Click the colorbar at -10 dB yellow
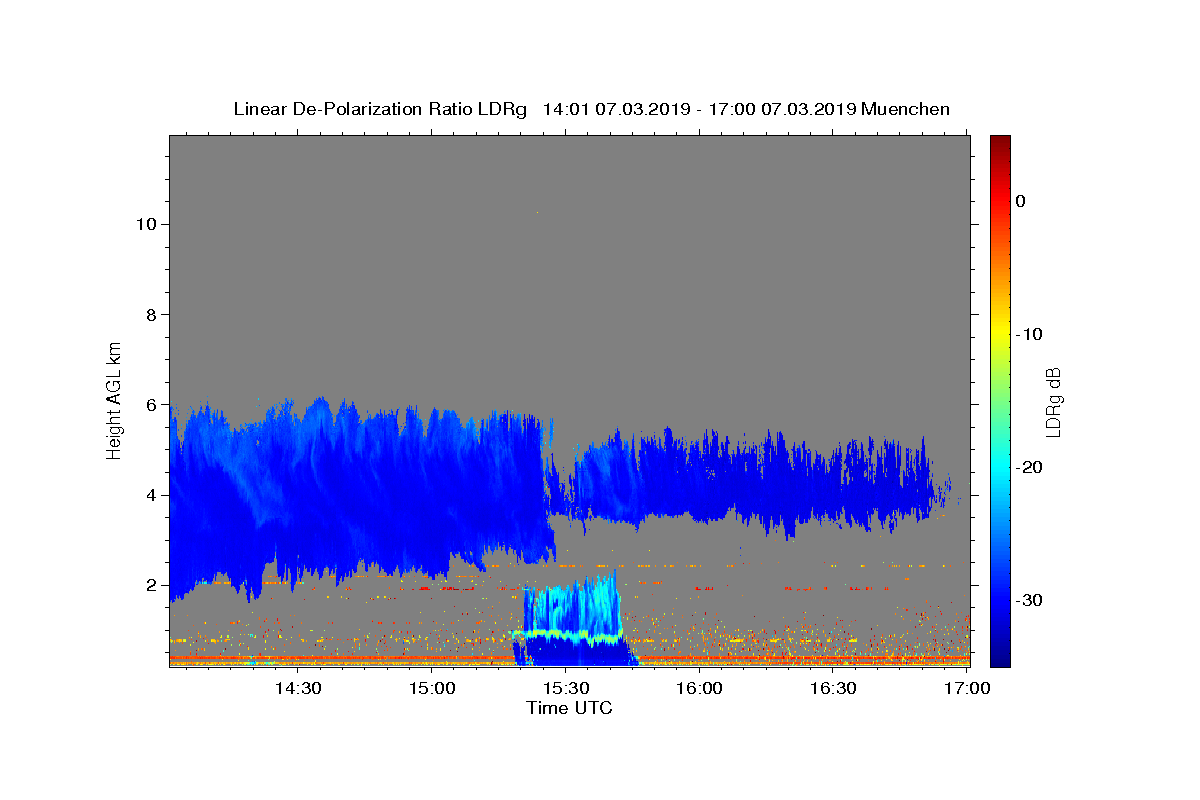Screen dimensions: 1200x800 (1000, 334)
